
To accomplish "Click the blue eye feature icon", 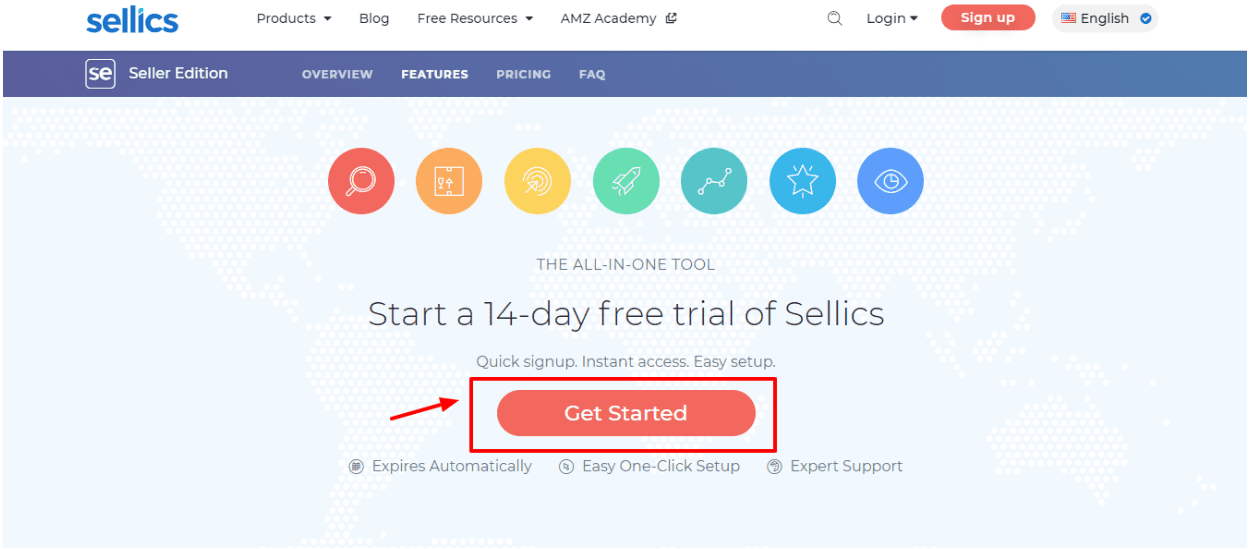I will [x=890, y=181].
